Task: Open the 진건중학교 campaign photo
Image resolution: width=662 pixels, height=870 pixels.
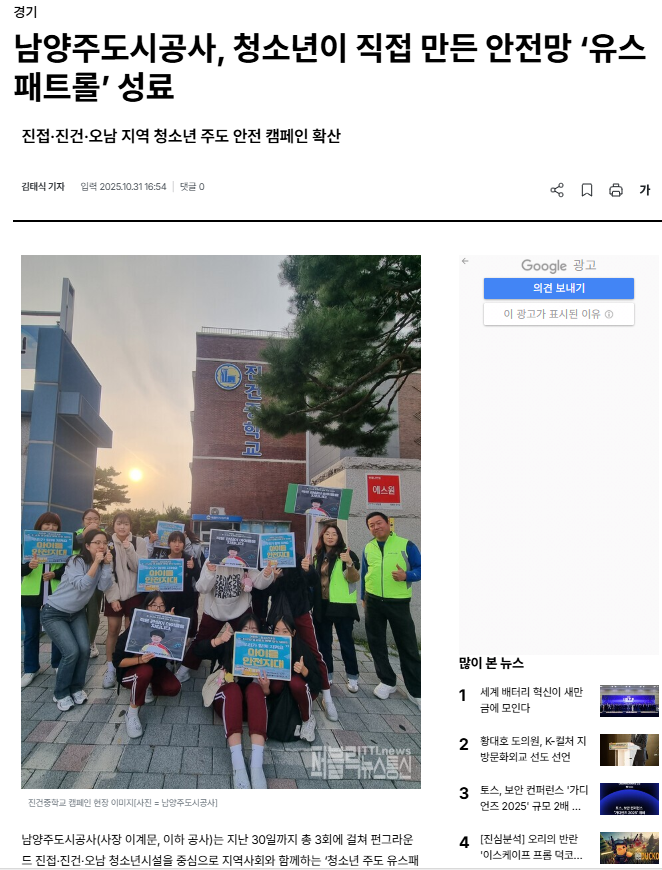Action: [x=221, y=522]
